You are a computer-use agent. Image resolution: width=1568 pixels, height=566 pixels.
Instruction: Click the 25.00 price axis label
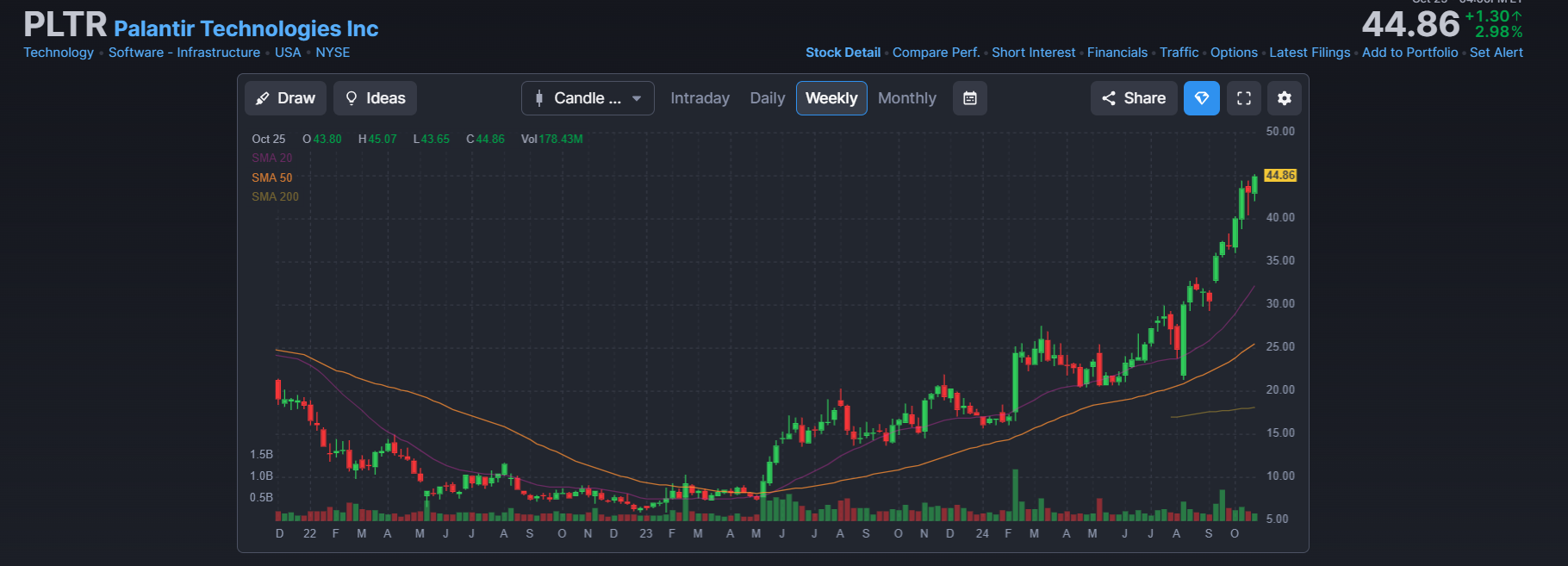point(1280,346)
